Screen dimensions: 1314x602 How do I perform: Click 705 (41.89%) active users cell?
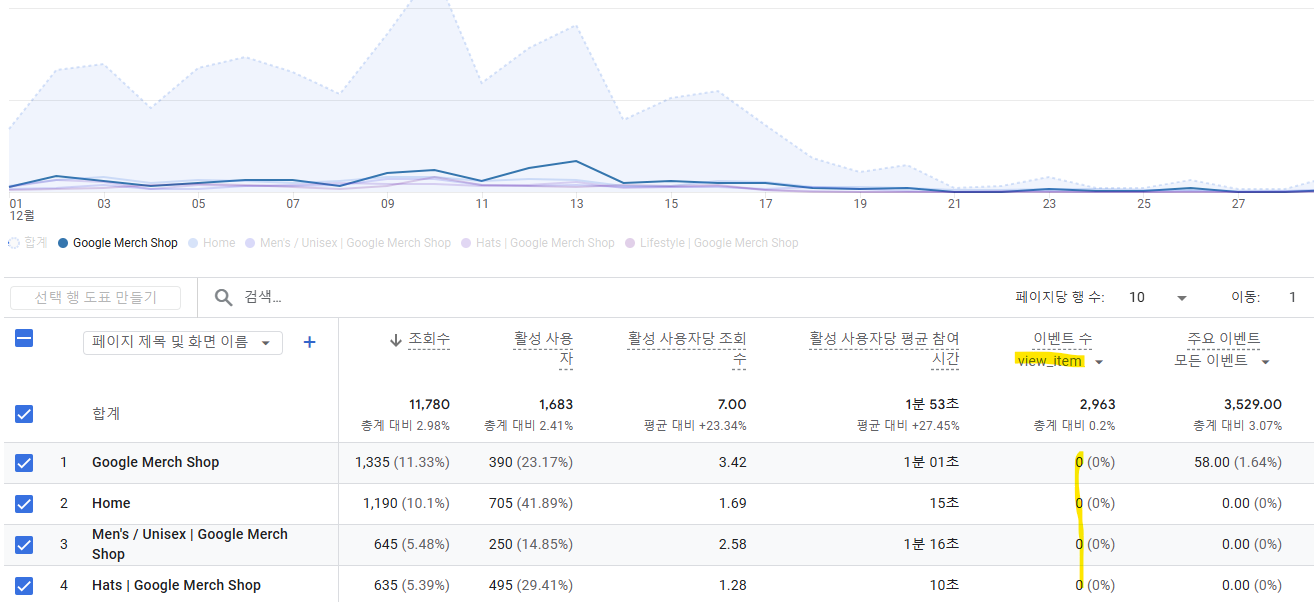[529, 503]
